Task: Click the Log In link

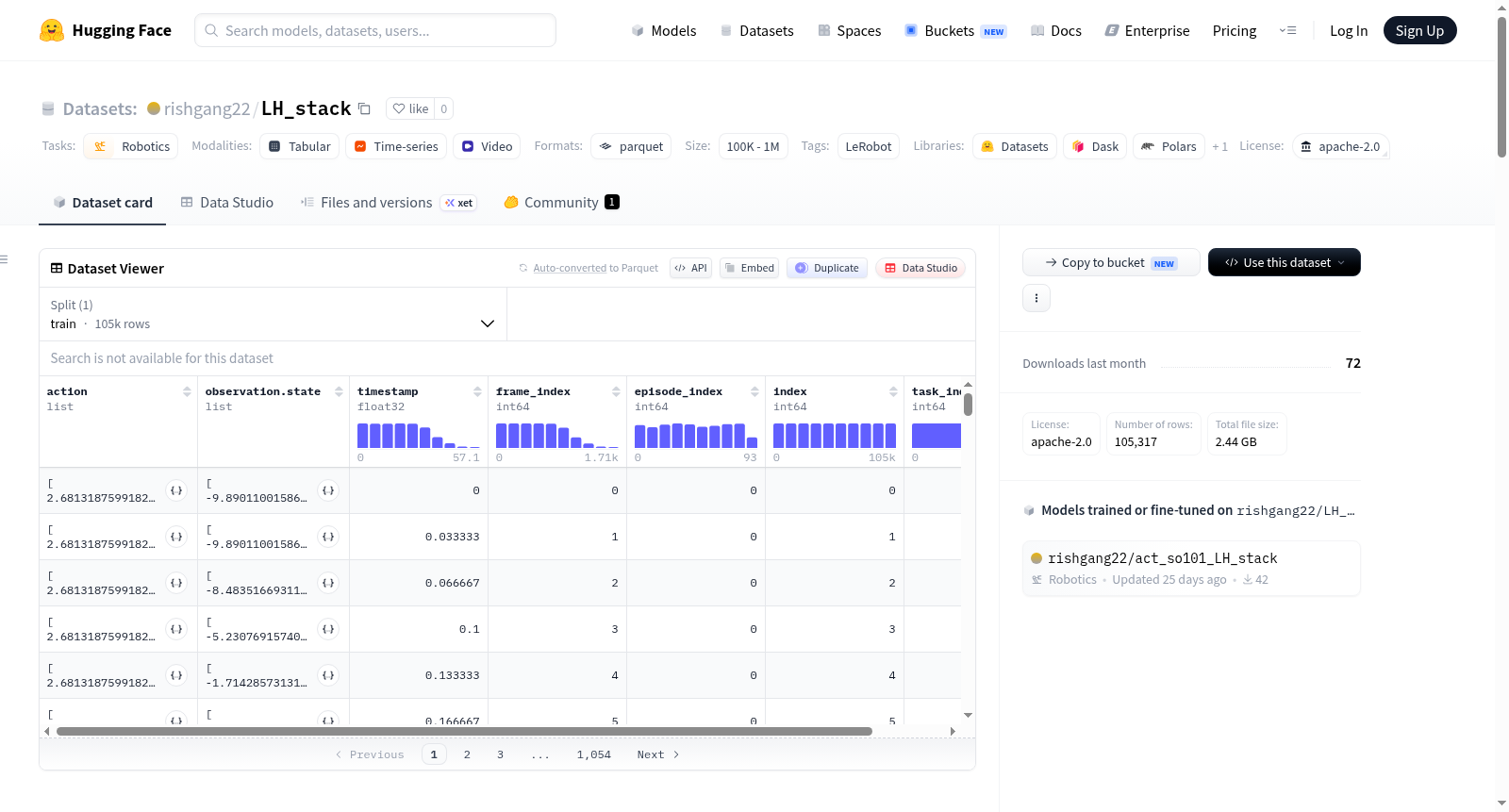Action: pyautogui.click(x=1349, y=30)
